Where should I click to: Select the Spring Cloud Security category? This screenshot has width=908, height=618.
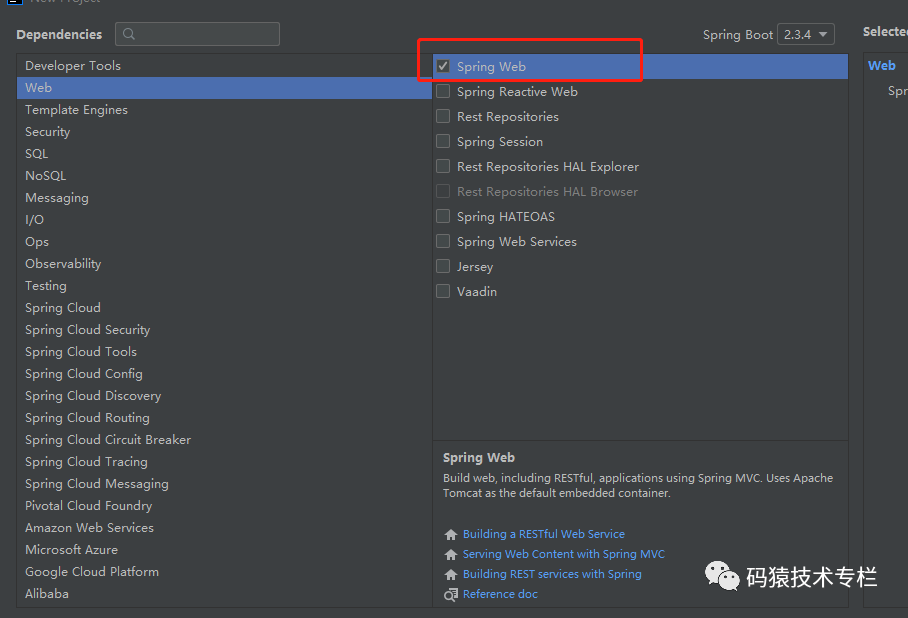tap(224, 330)
